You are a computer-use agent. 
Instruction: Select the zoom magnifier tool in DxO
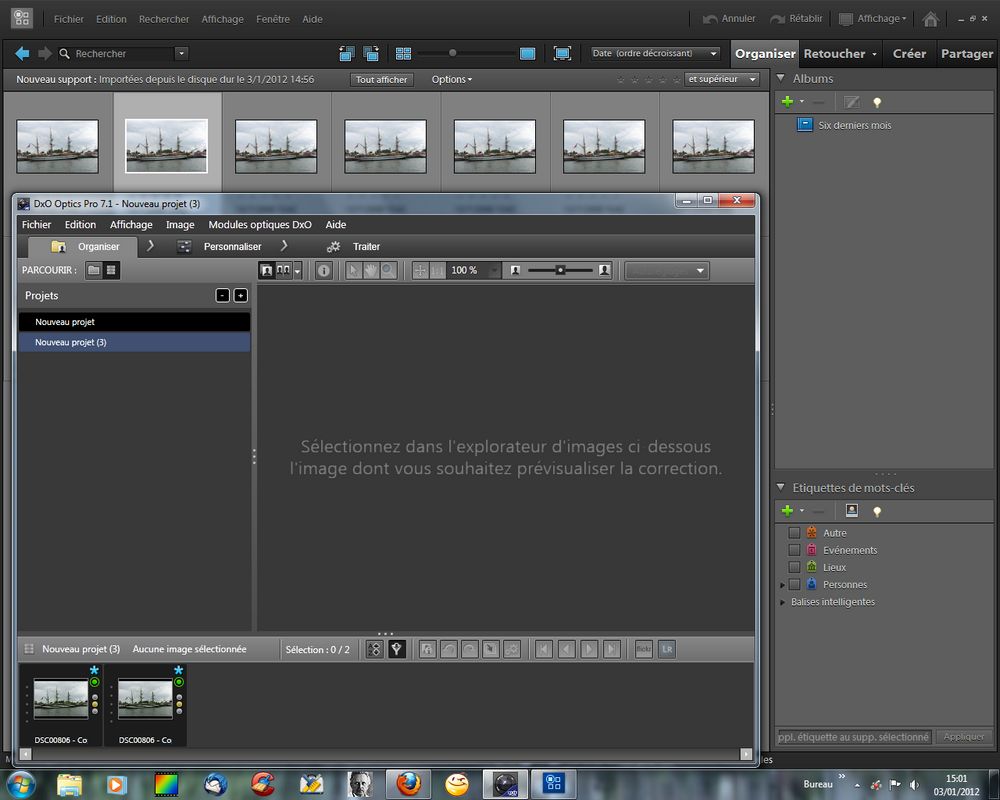(x=388, y=270)
